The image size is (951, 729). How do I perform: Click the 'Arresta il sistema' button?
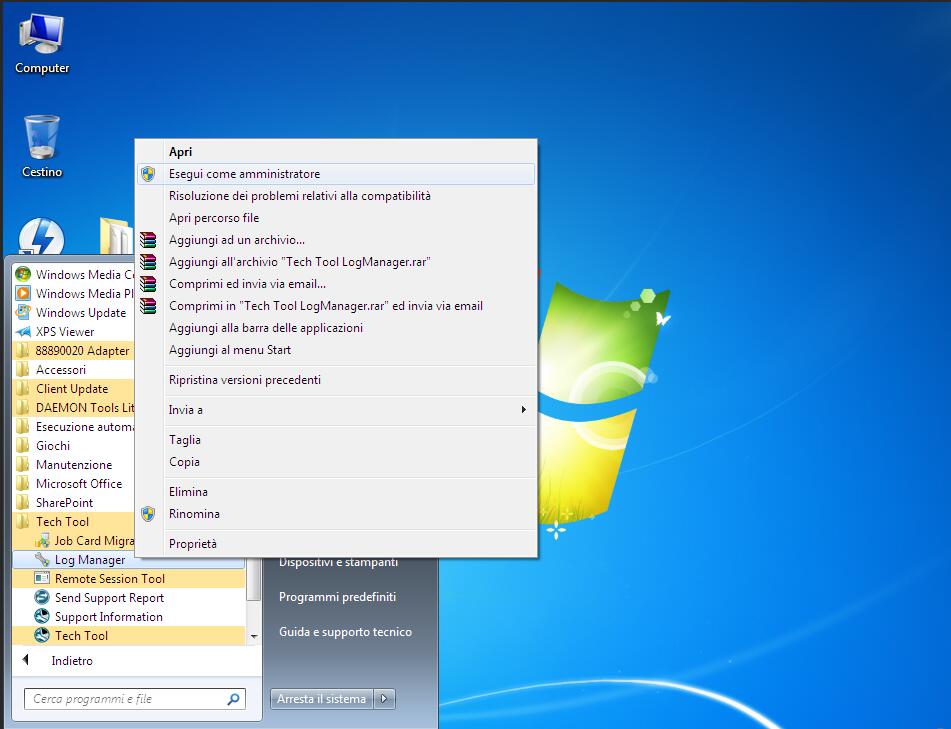[x=322, y=699]
